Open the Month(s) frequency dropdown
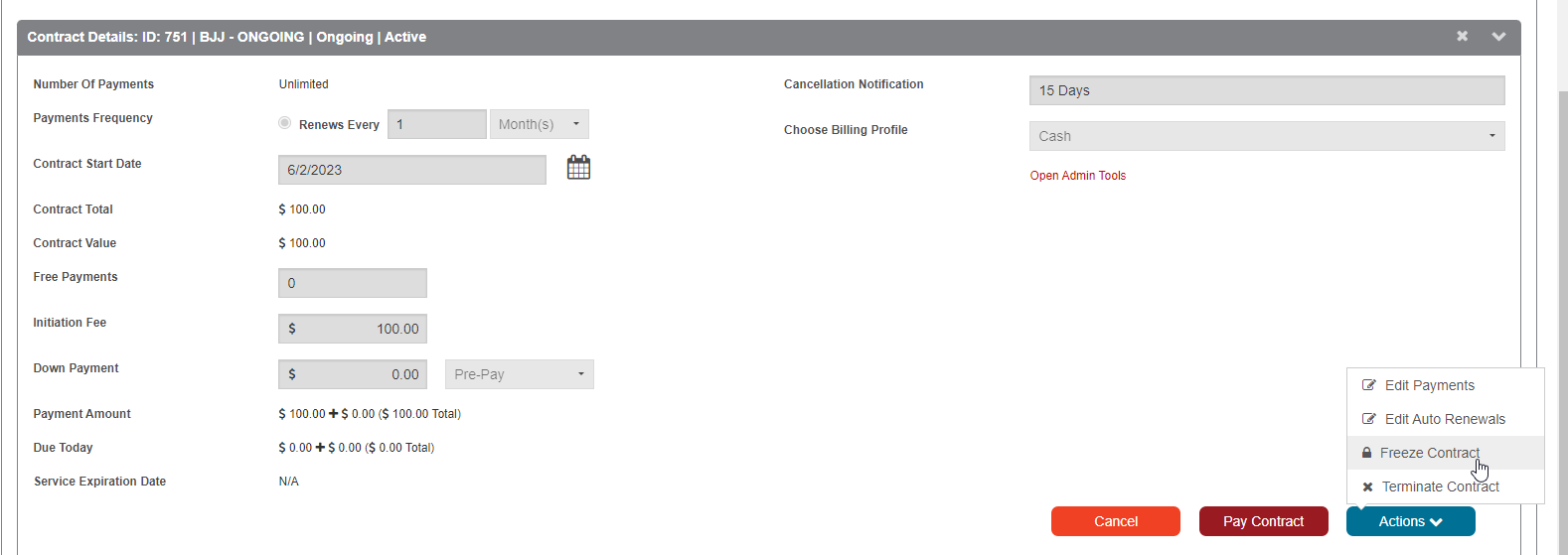The image size is (1568, 555). 539,124
